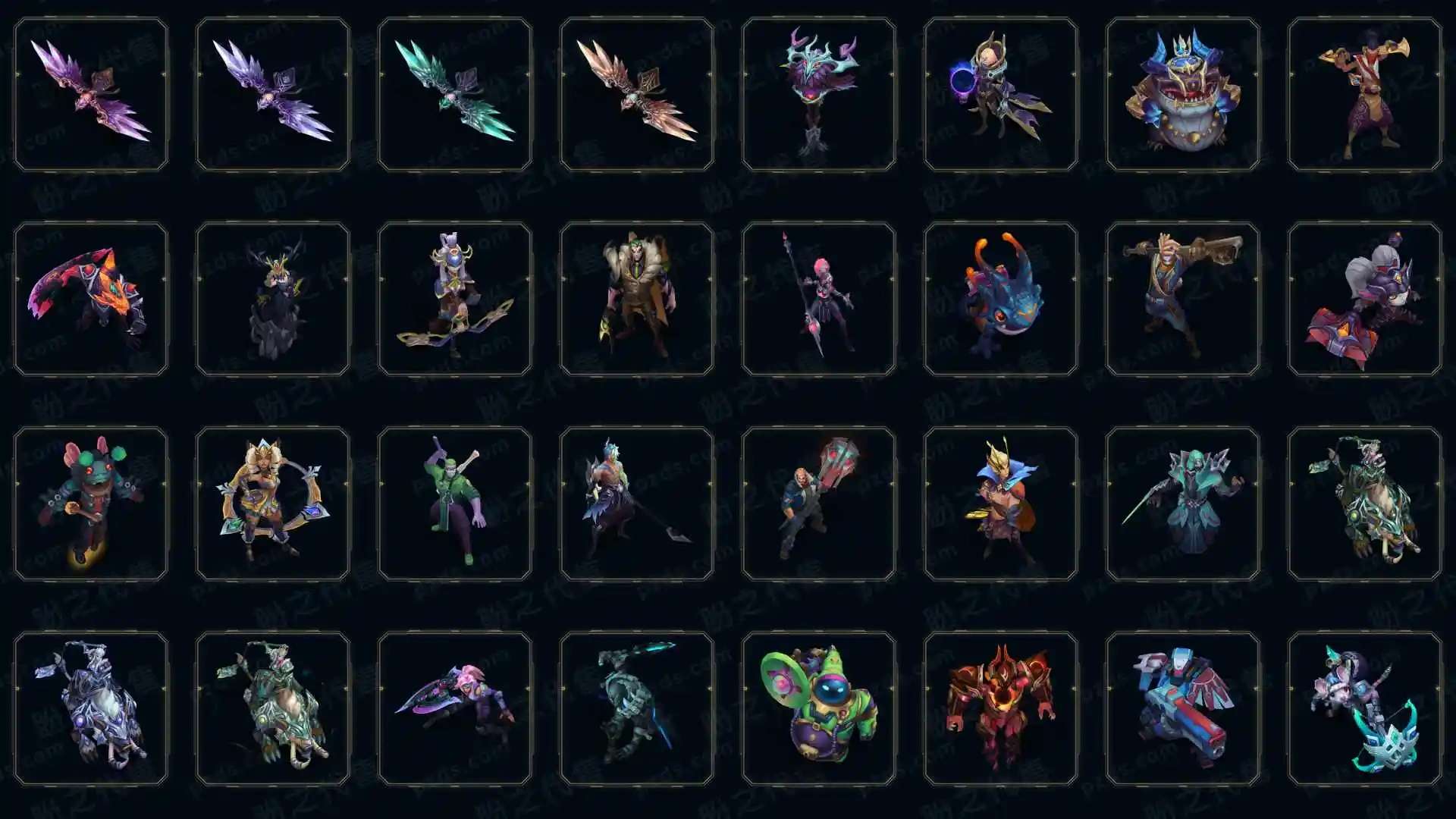Open the fat golden-armored toad creature tile
The image size is (1456, 819).
pyautogui.click(x=1183, y=95)
